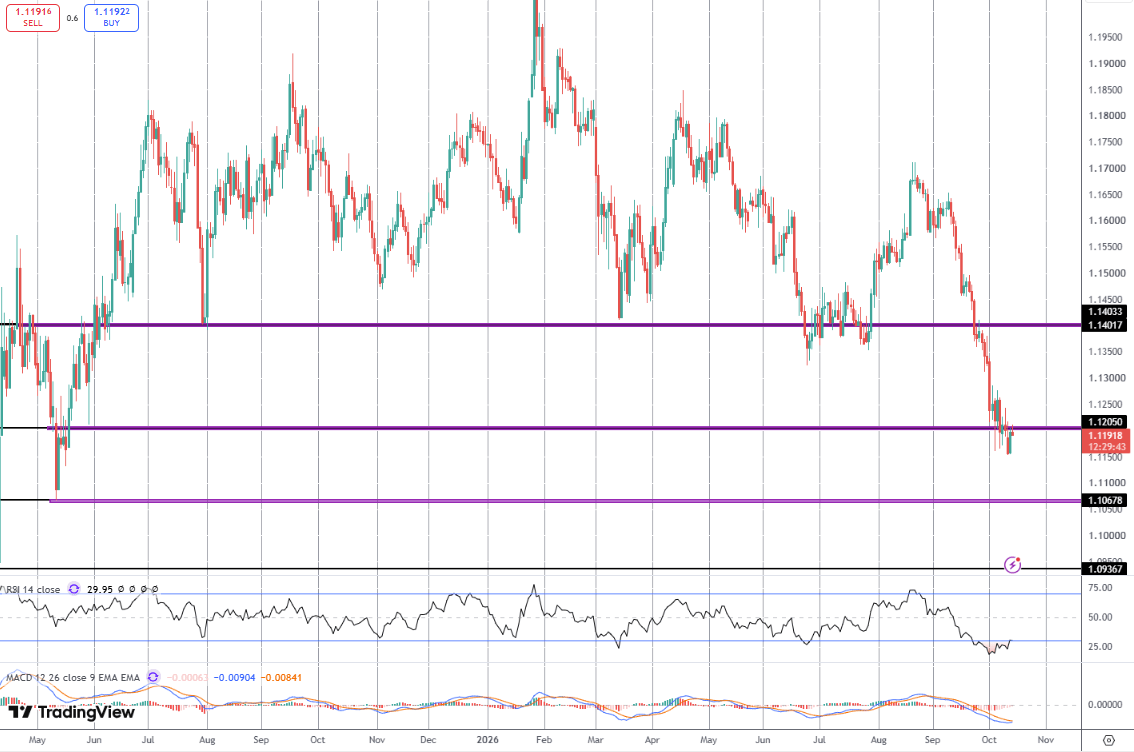This screenshot has height=752, width=1134.
Task: Click the 1.12050 price label
Action: pos(1104,422)
